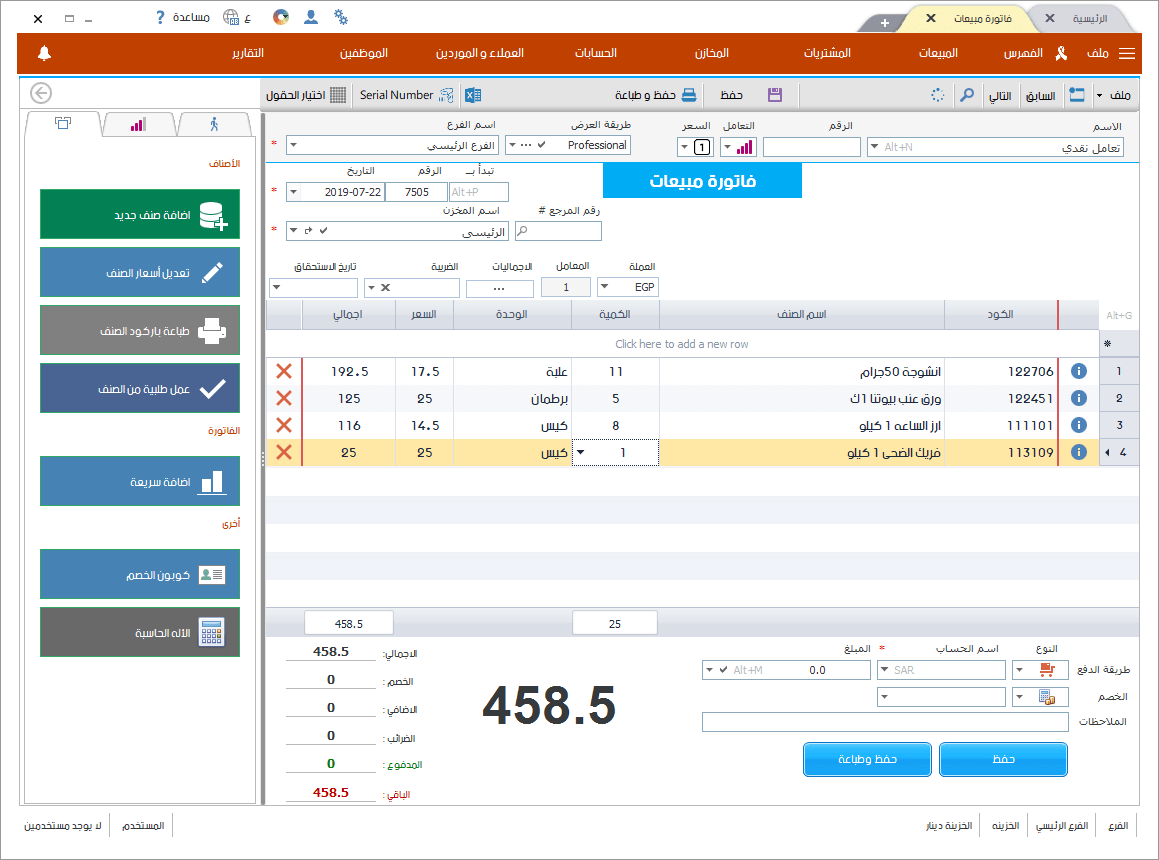Click the bottom حفظ وطباعة blue button
Screen dimensions: 1159x860
pos(867,759)
